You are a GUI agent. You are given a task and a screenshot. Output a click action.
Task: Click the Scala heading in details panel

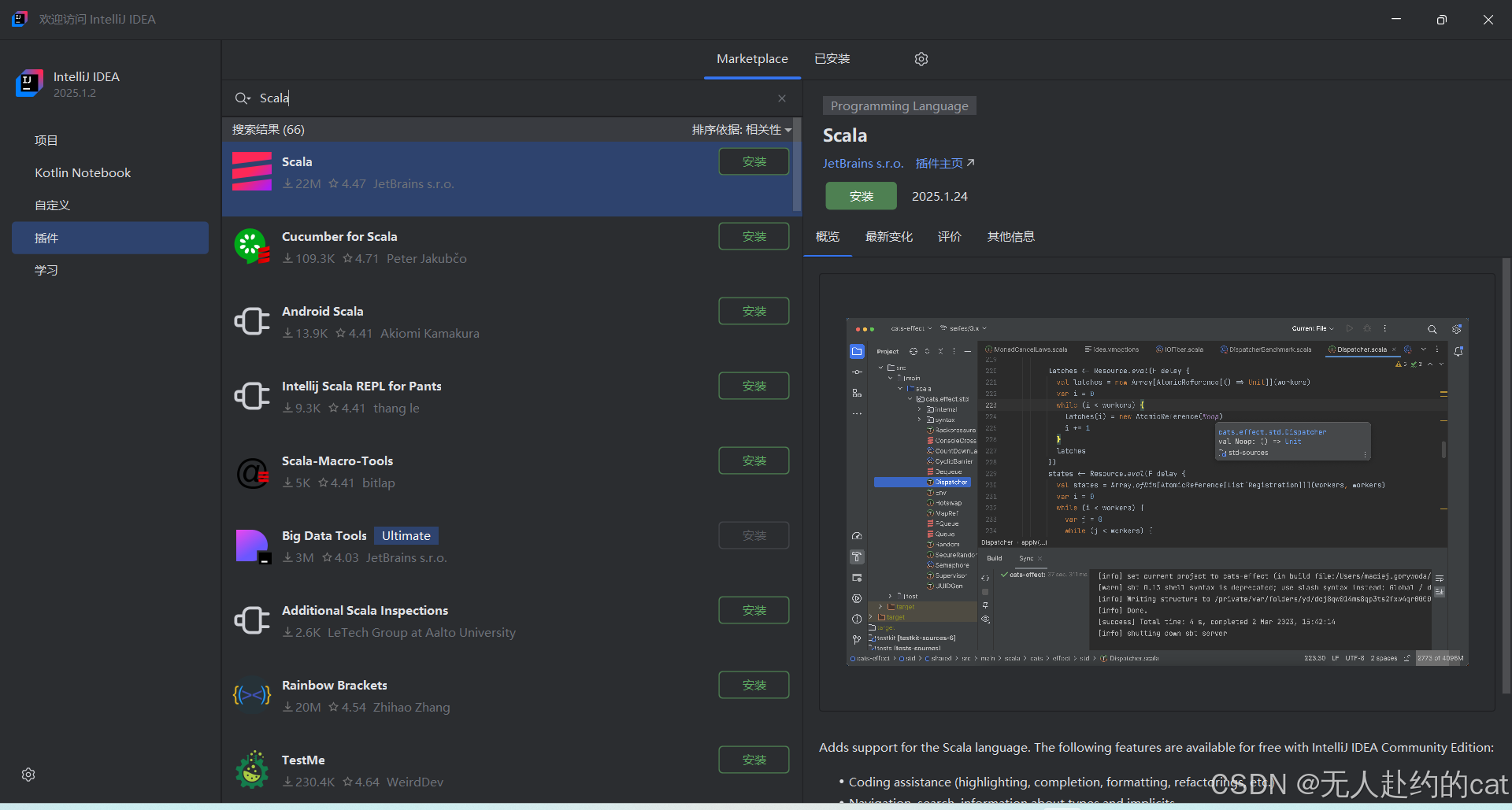click(x=845, y=135)
